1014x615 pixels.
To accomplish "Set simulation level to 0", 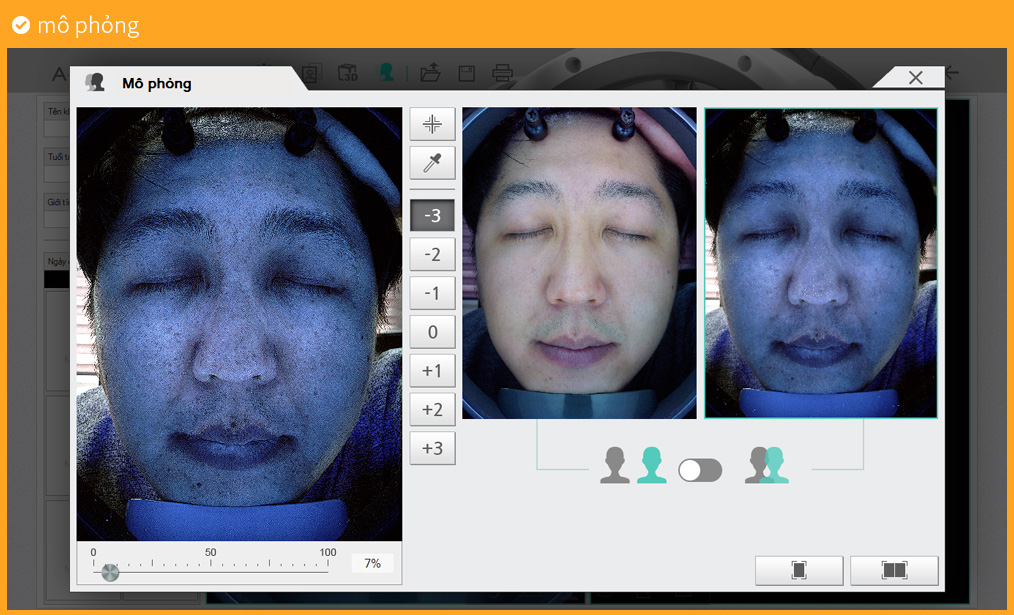I will click(432, 332).
